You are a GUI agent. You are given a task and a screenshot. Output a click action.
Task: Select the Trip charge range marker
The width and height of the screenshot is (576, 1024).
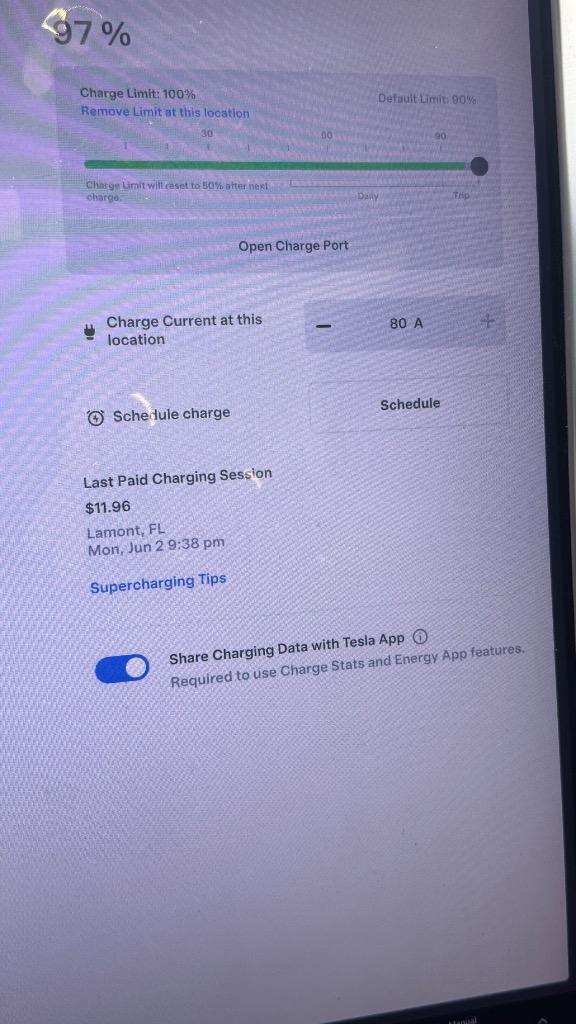(x=461, y=195)
